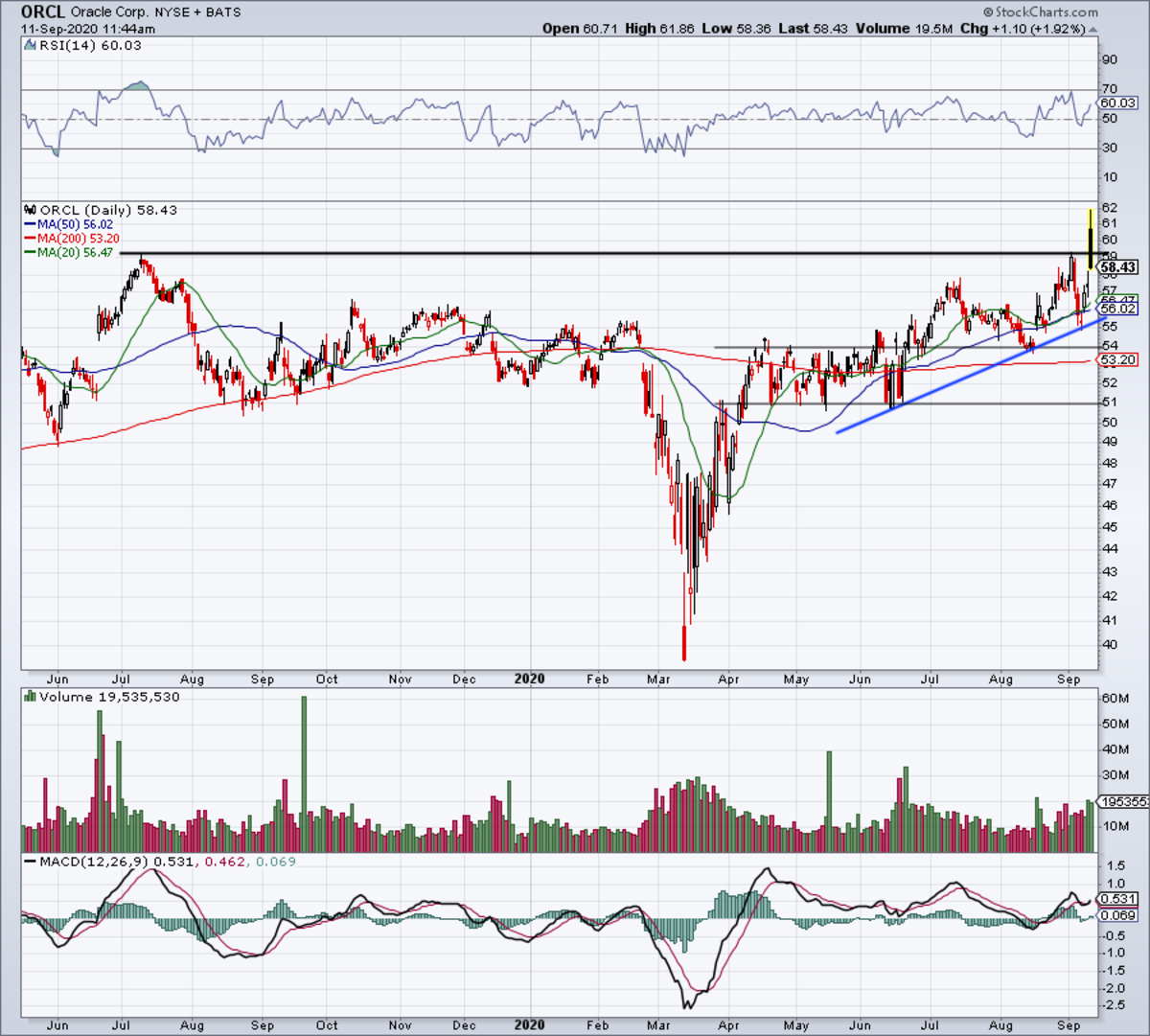Click the ORCL (Daily) 58.43 legend label
The height and width of the screenshot is (1036, 1150).
click(x=108, y=210)
